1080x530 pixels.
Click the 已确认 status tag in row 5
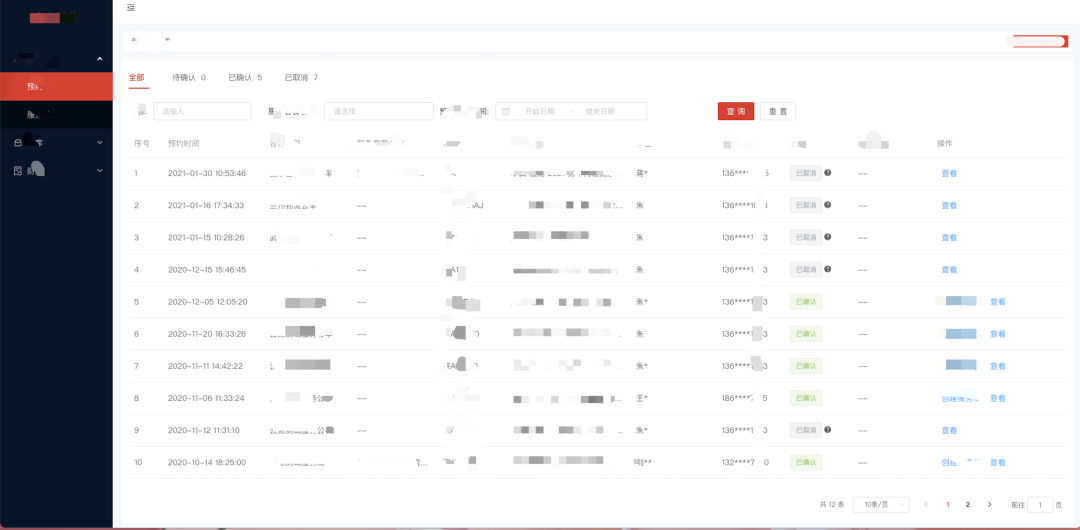click(806, 302)
